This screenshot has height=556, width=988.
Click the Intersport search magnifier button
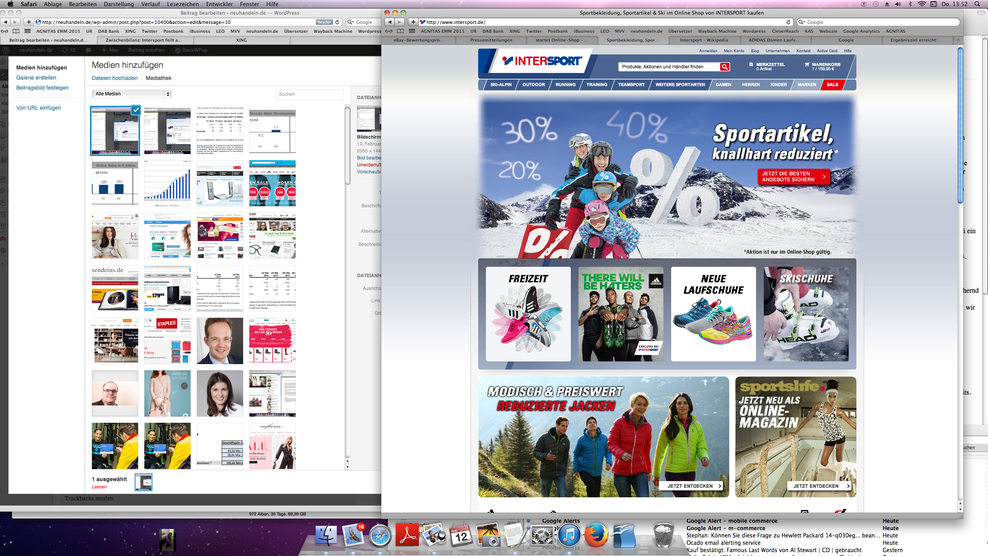tap(725, 67)
